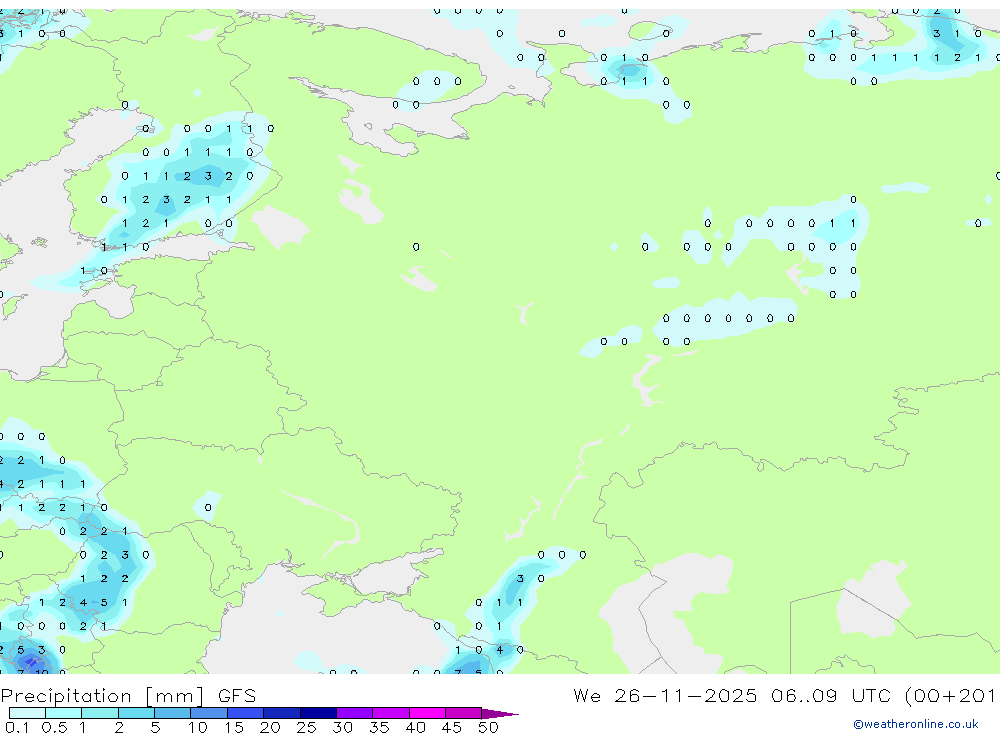Viewport: 1000px width, 733px height.
Task: Click the 0.1–0.5 mm lightest cyan legend swatch
Action: pos(27,713)
